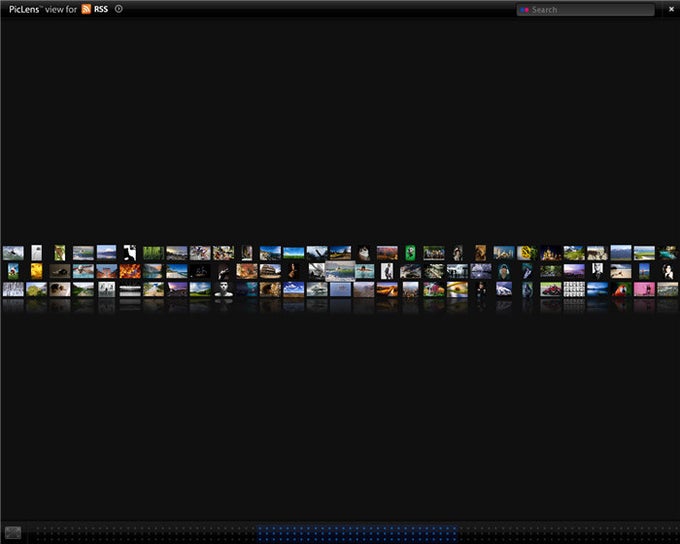Open the Mount Fuji thumbnail in top row

106,252
